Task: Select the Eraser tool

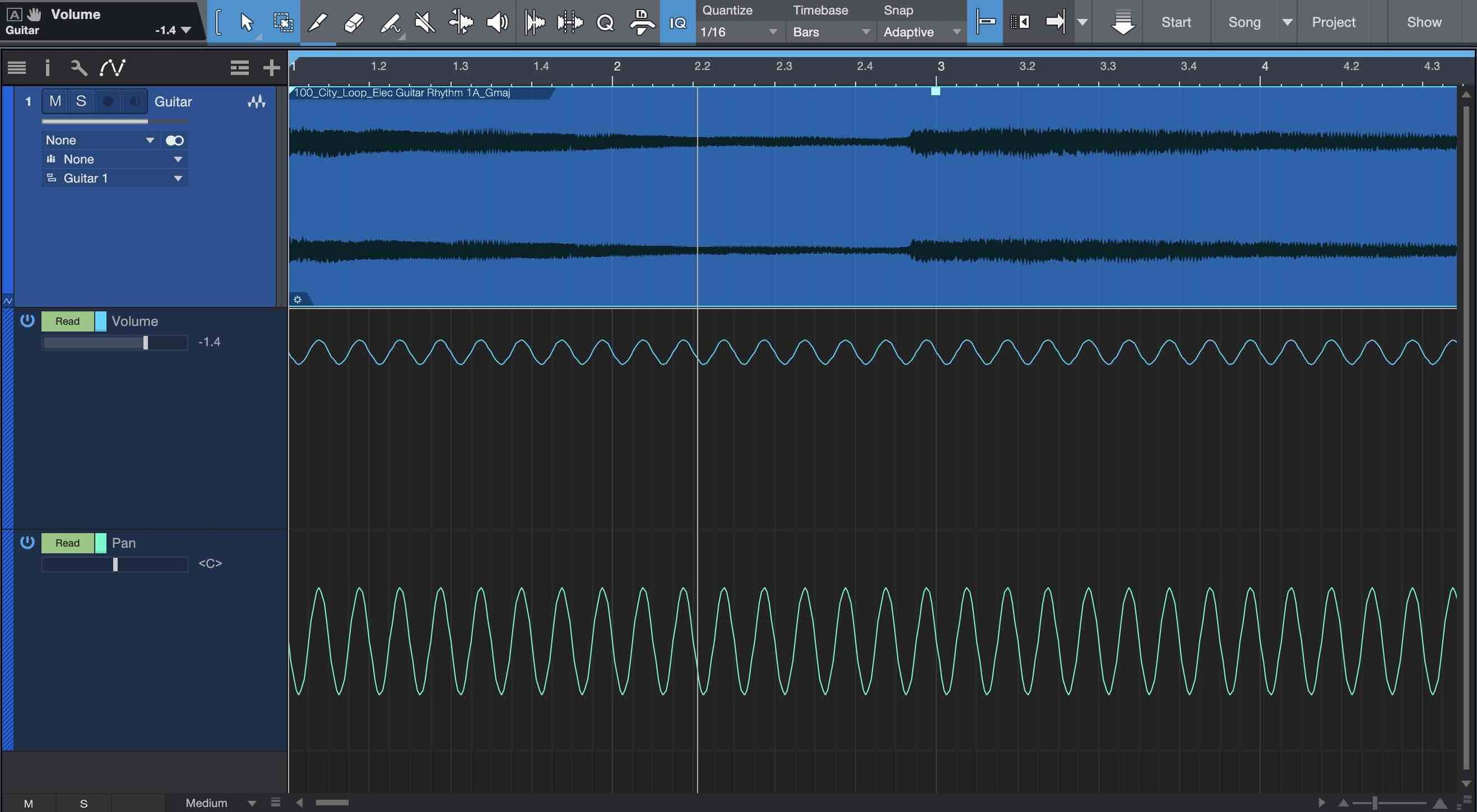Action: pyautogui.click(x=353, y=22)
